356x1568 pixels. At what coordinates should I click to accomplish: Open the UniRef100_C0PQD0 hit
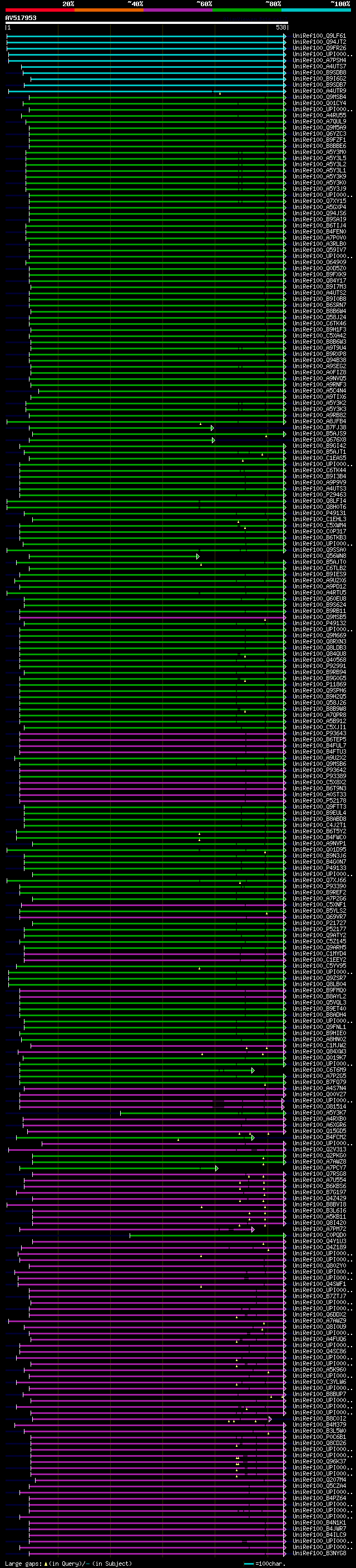pyautogui.click(x=319, y=1235)
